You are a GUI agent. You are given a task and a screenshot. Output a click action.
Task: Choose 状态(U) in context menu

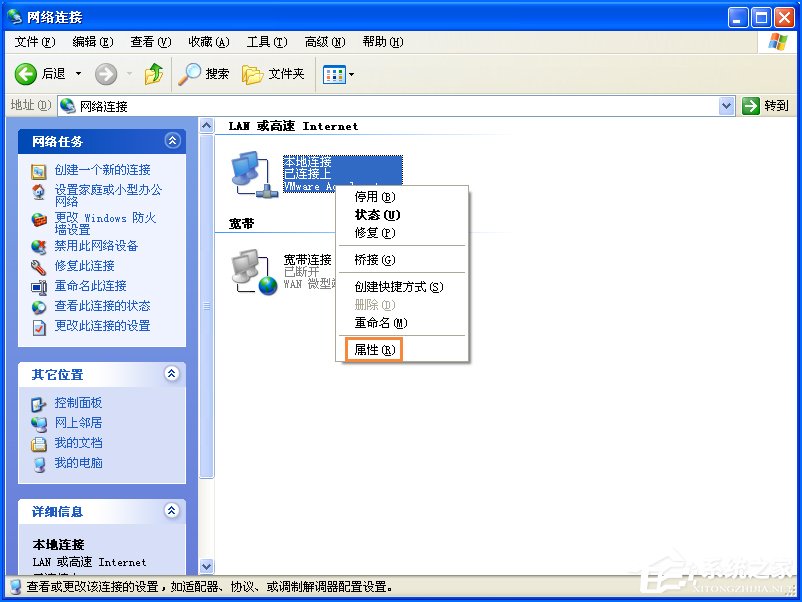(402, 215)
